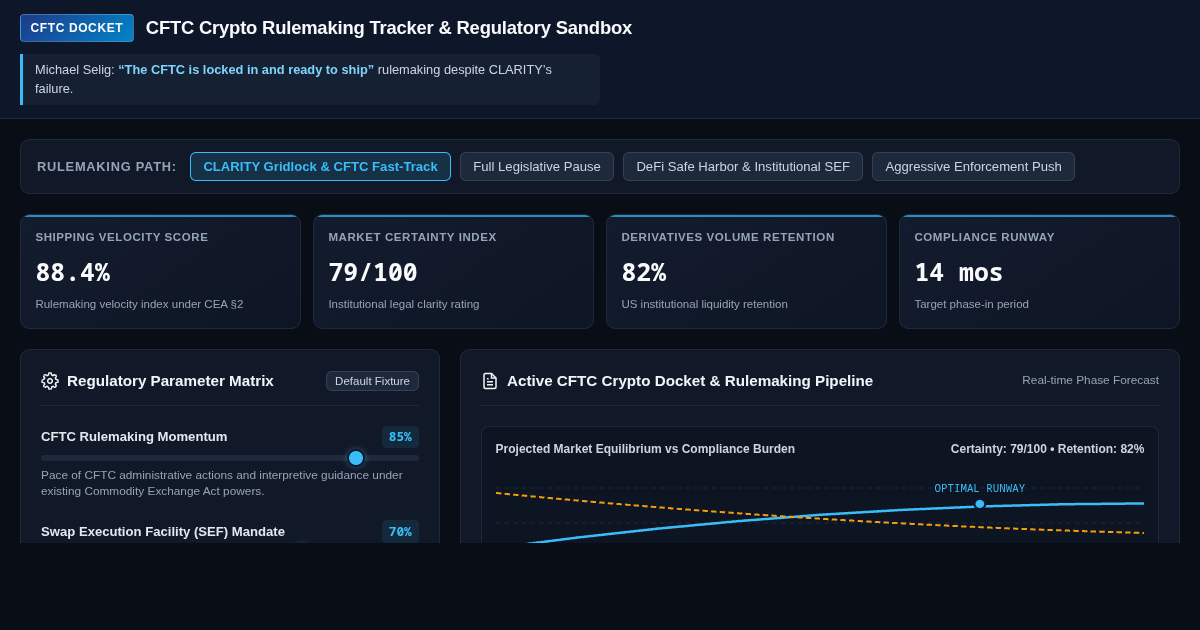Click the page title CFTC Crypto Rulemaking Tracker
The width and height of the screenshot is (1200, 630).
coord(389,28)
